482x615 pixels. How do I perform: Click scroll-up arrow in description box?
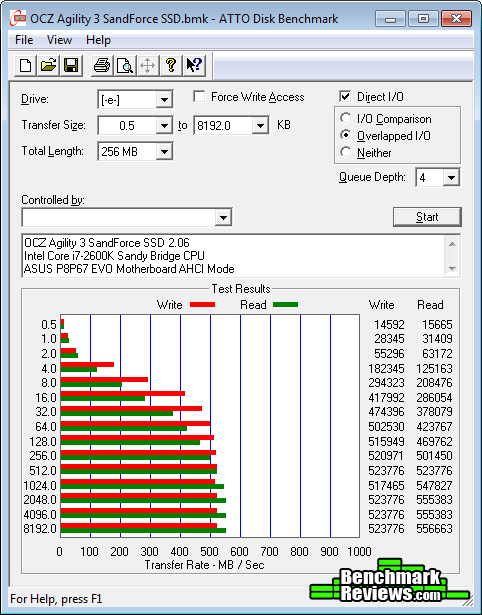452,244
